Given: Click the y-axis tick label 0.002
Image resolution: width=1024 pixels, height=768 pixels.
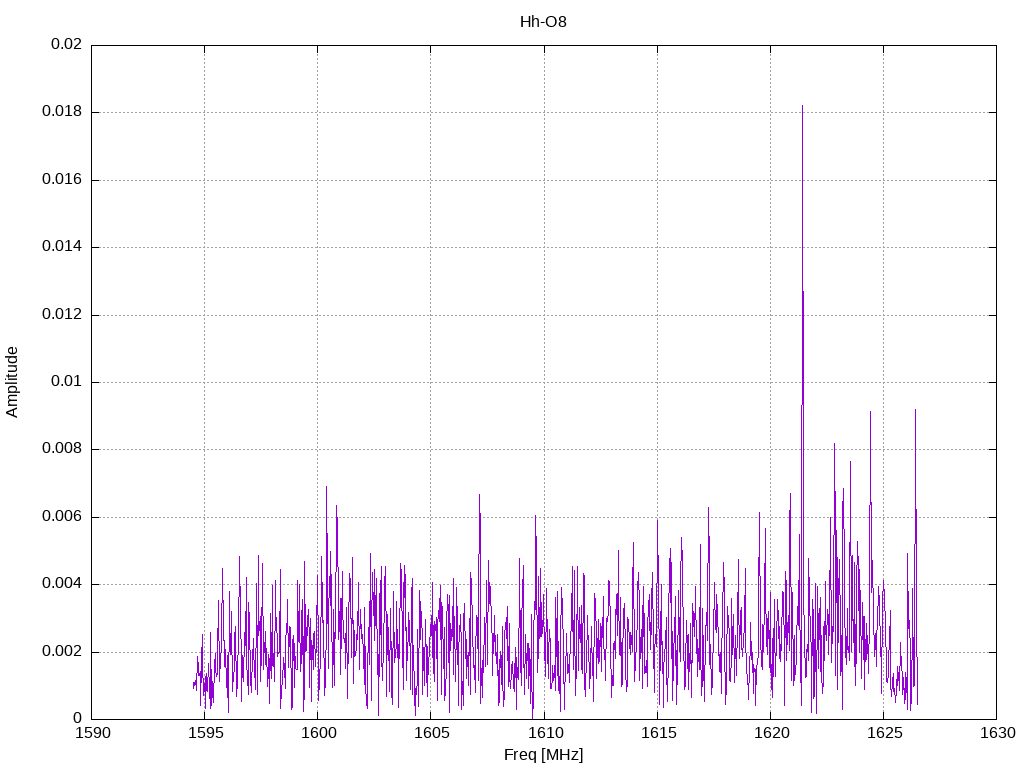Looking at the screenshot, I should pos(62,651).
